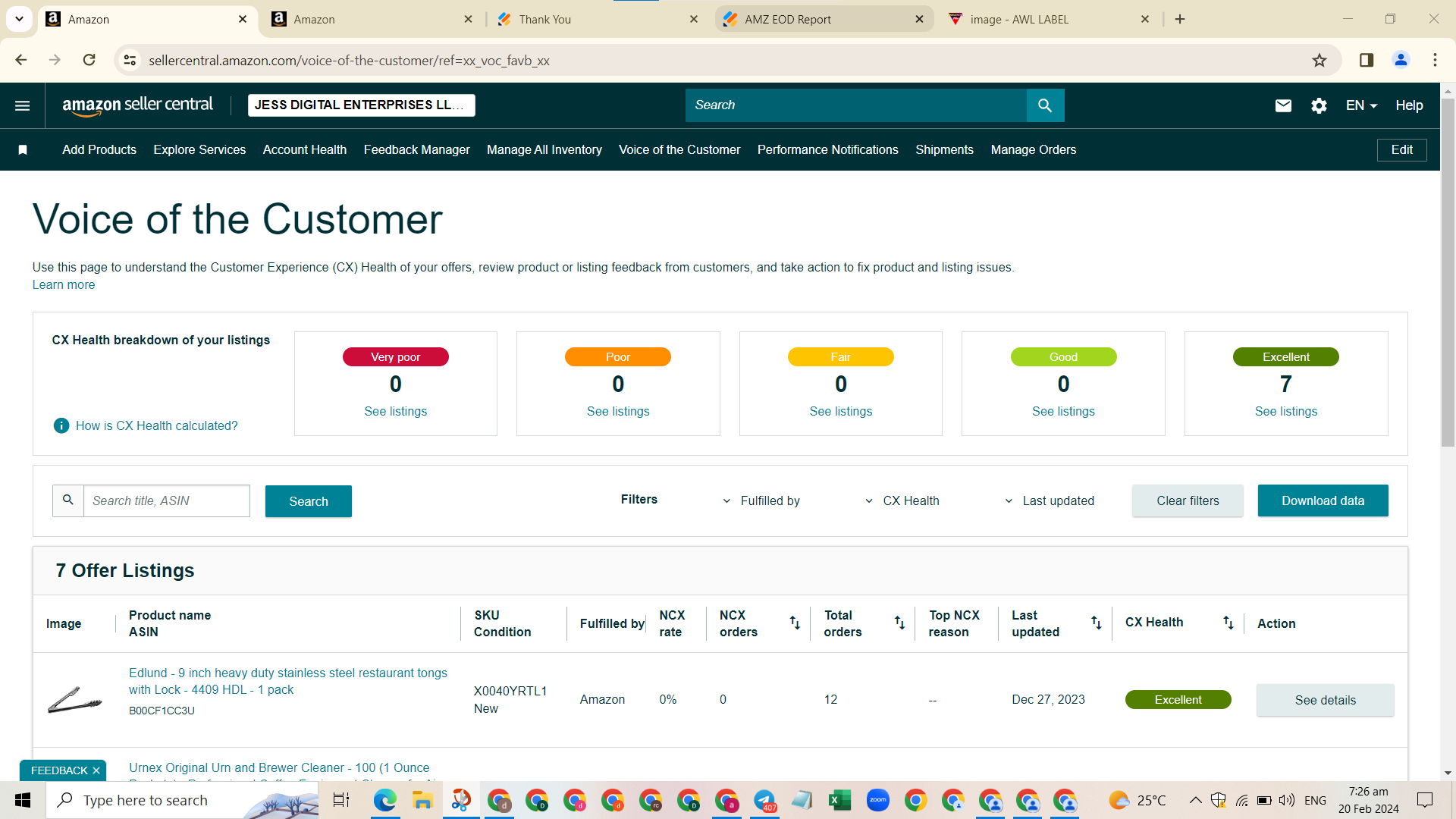The height and width of the screenshot is (819, 1456).
Task: Open the Chrome side panel icon
Action: point(1367,60)
